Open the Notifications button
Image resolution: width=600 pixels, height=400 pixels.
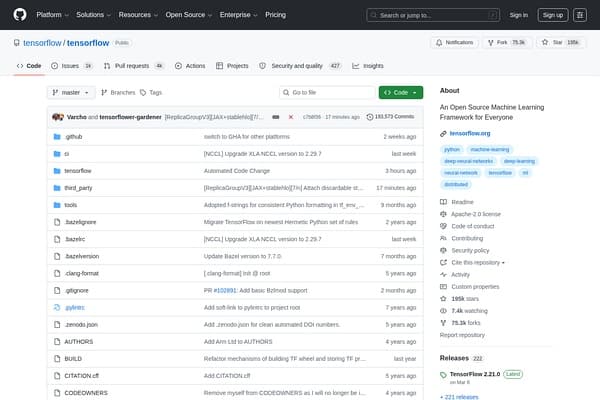tap(455, 42)
